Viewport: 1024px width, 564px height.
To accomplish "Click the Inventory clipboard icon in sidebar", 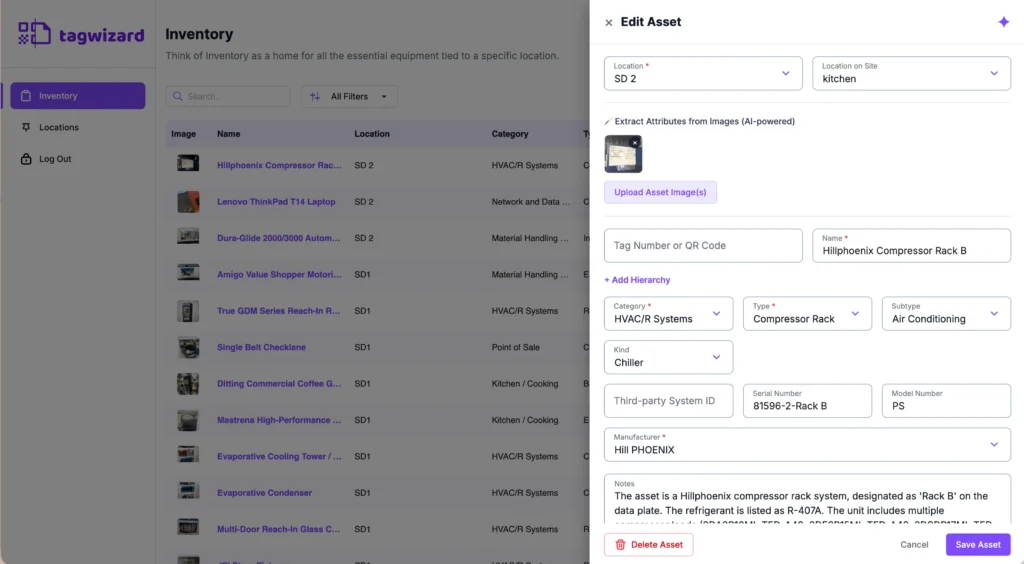I will [26, 96].
